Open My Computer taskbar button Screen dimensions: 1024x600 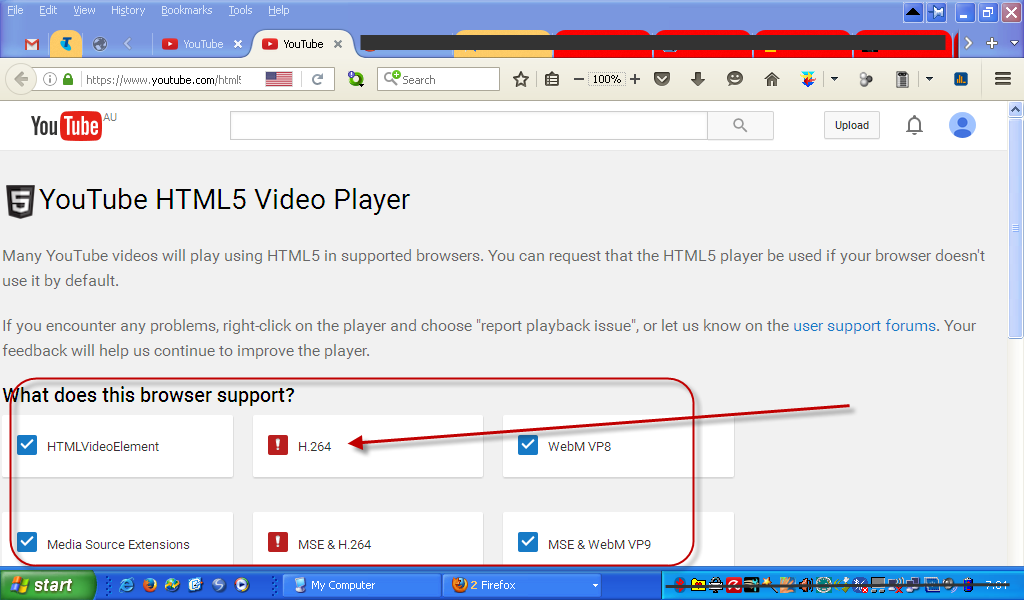click(x=362, y=585)
